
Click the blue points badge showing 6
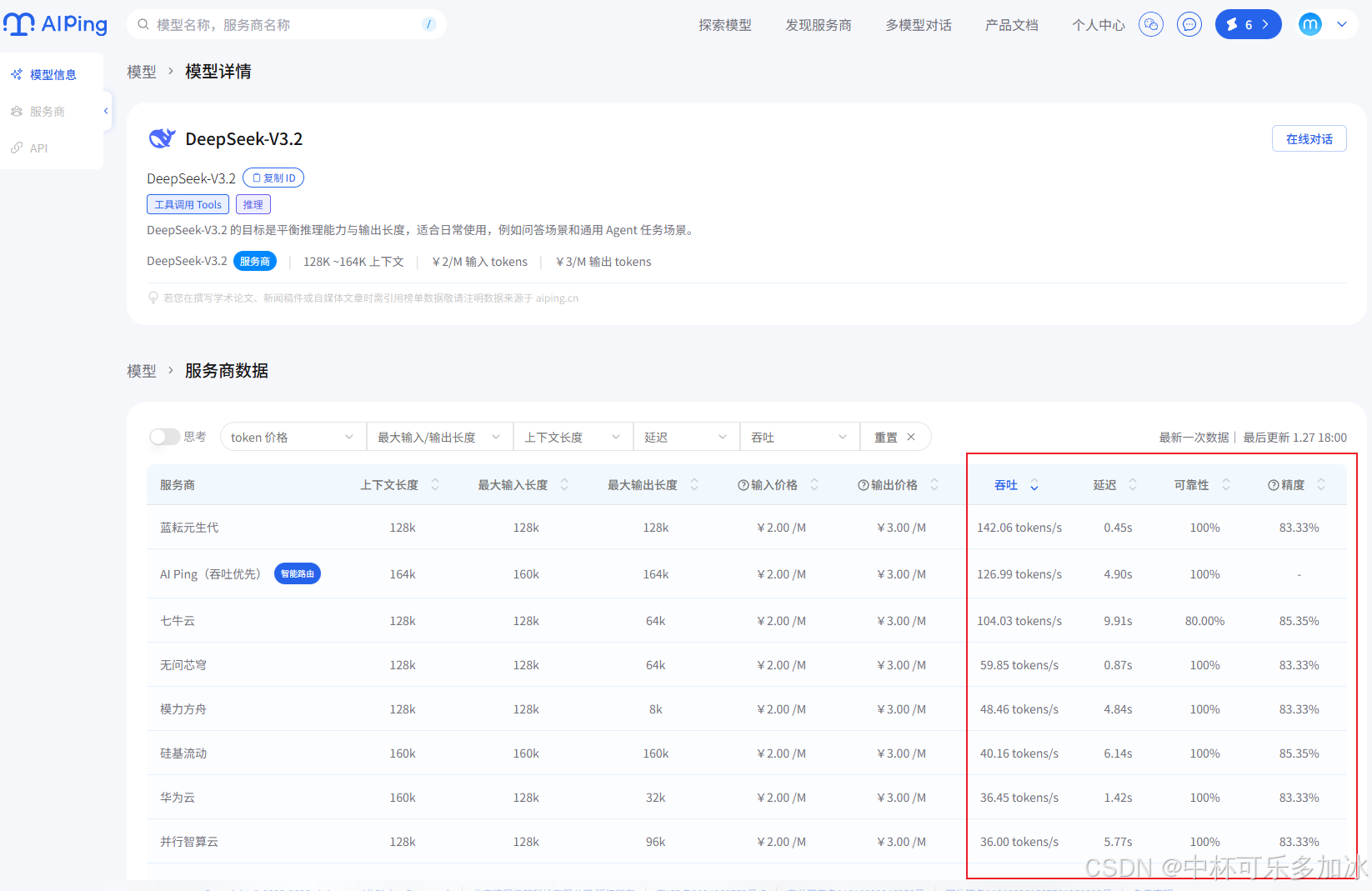(1248, 24)
